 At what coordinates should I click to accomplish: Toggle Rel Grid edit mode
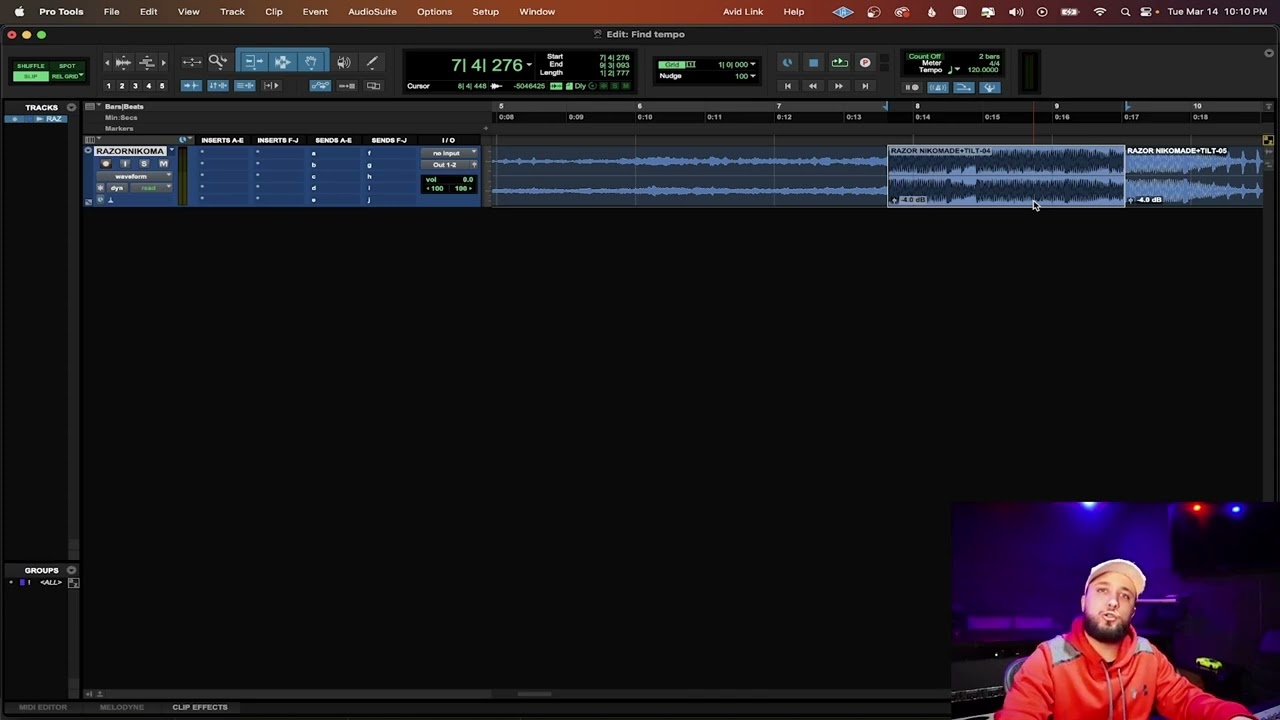pos(67,76)
